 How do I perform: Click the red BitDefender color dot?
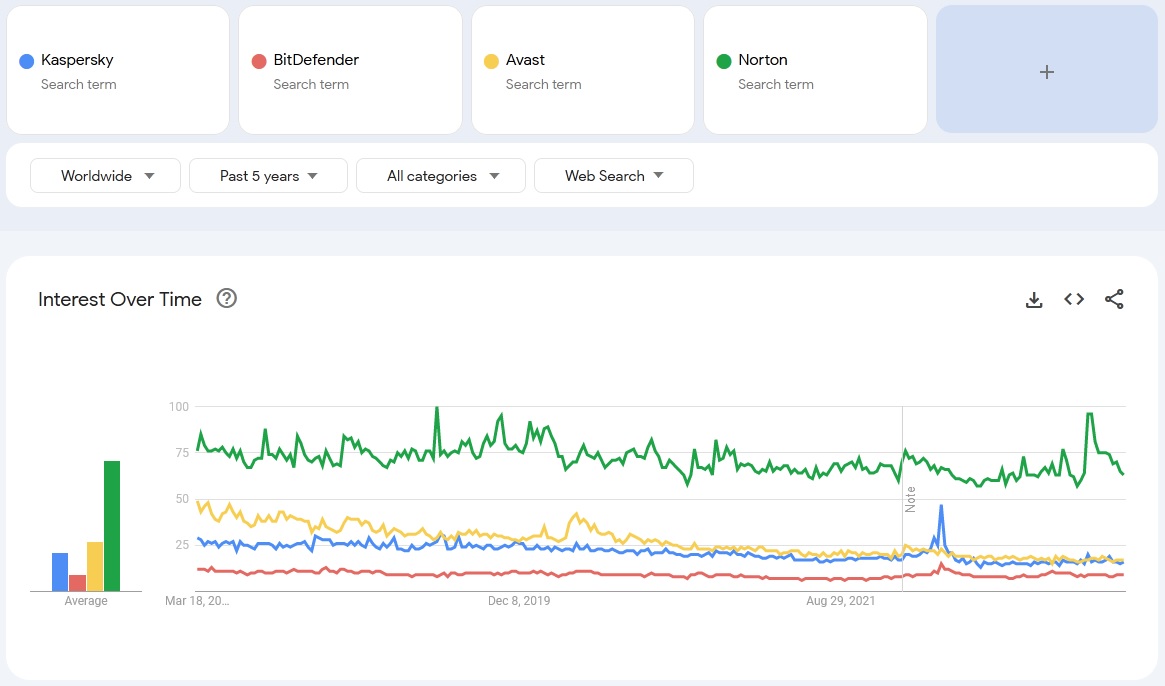(x=259, y=61)
